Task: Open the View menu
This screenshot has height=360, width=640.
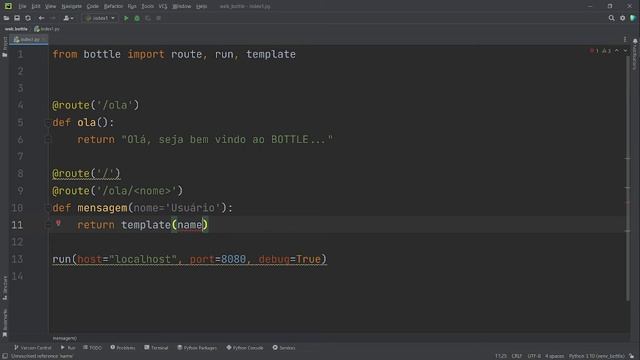Action: (50, 6)
